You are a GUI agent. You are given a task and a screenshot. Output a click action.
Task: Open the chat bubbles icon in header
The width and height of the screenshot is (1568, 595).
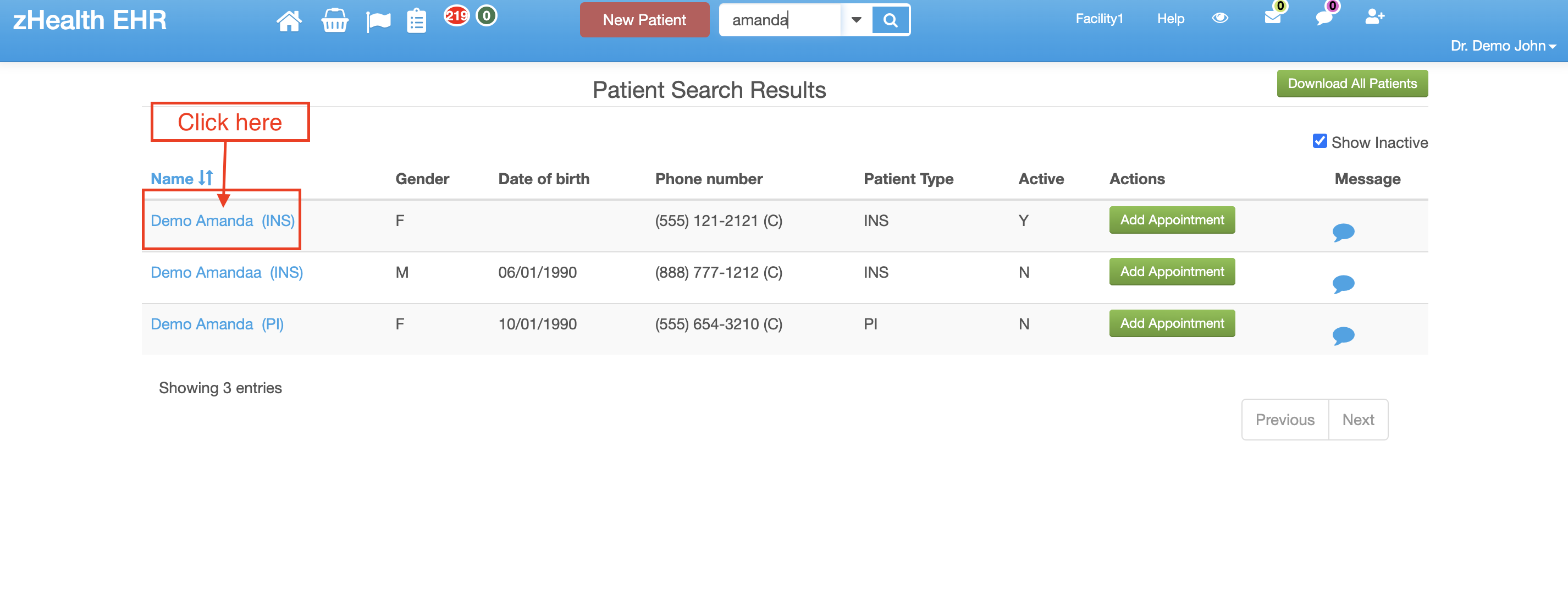tap(1324, 17)
